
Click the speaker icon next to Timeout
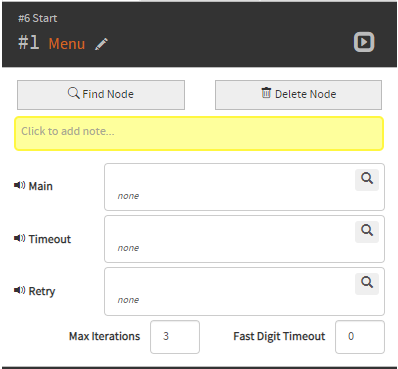(19, 238)
